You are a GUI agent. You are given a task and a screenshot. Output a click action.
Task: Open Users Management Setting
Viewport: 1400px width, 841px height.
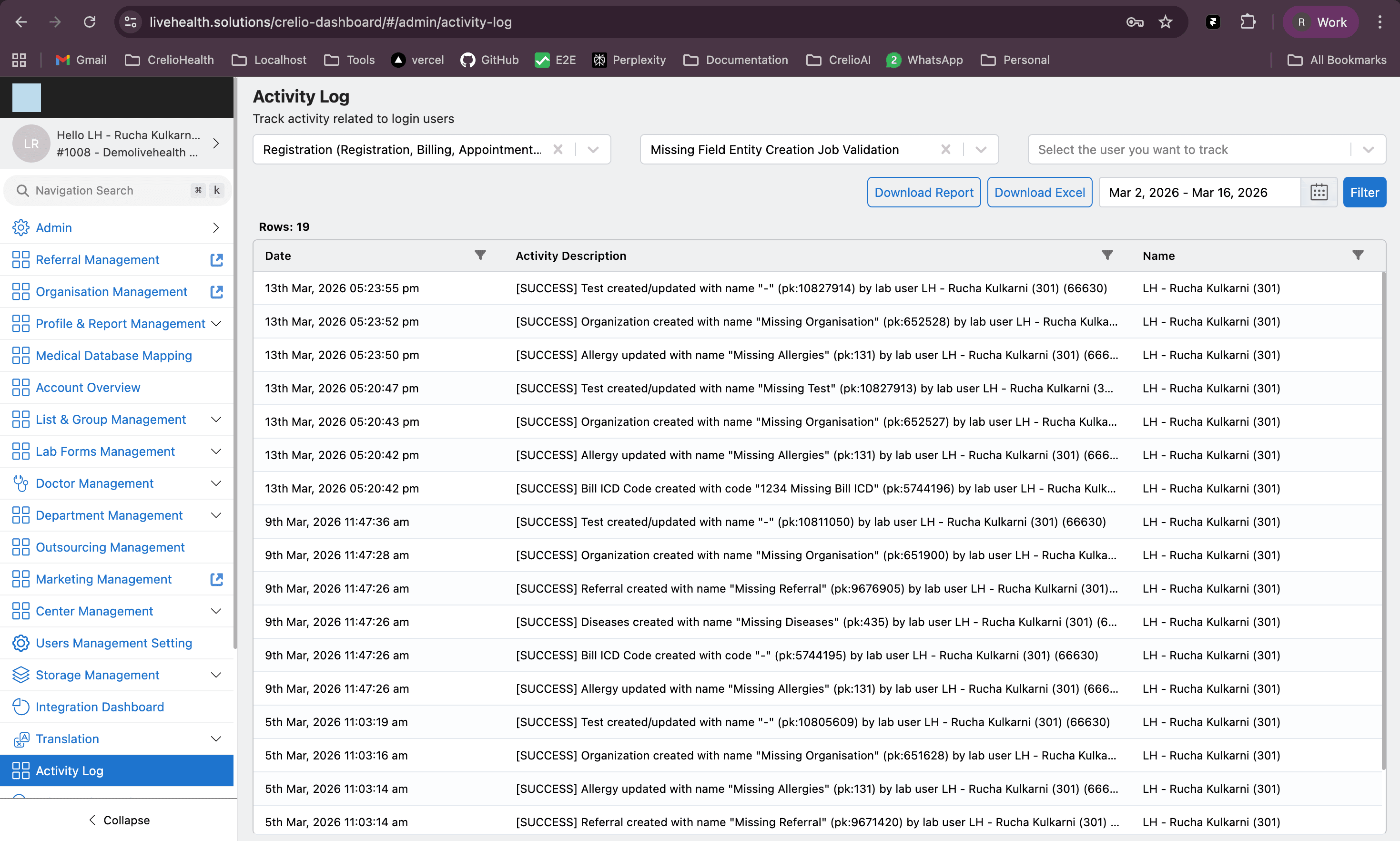tap(117, 643)
